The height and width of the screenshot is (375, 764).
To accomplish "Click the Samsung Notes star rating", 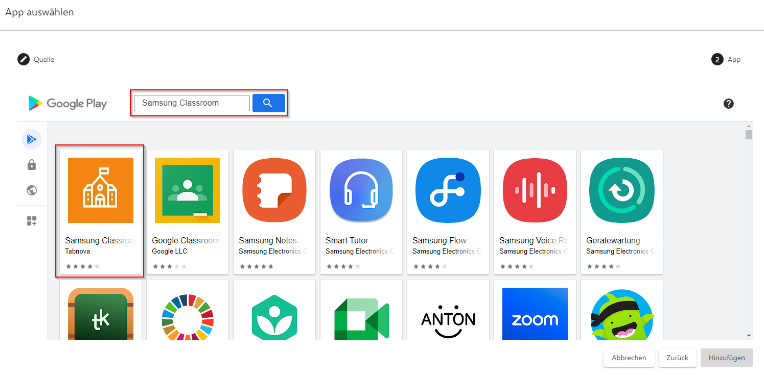I will click(x=256, y=266).
